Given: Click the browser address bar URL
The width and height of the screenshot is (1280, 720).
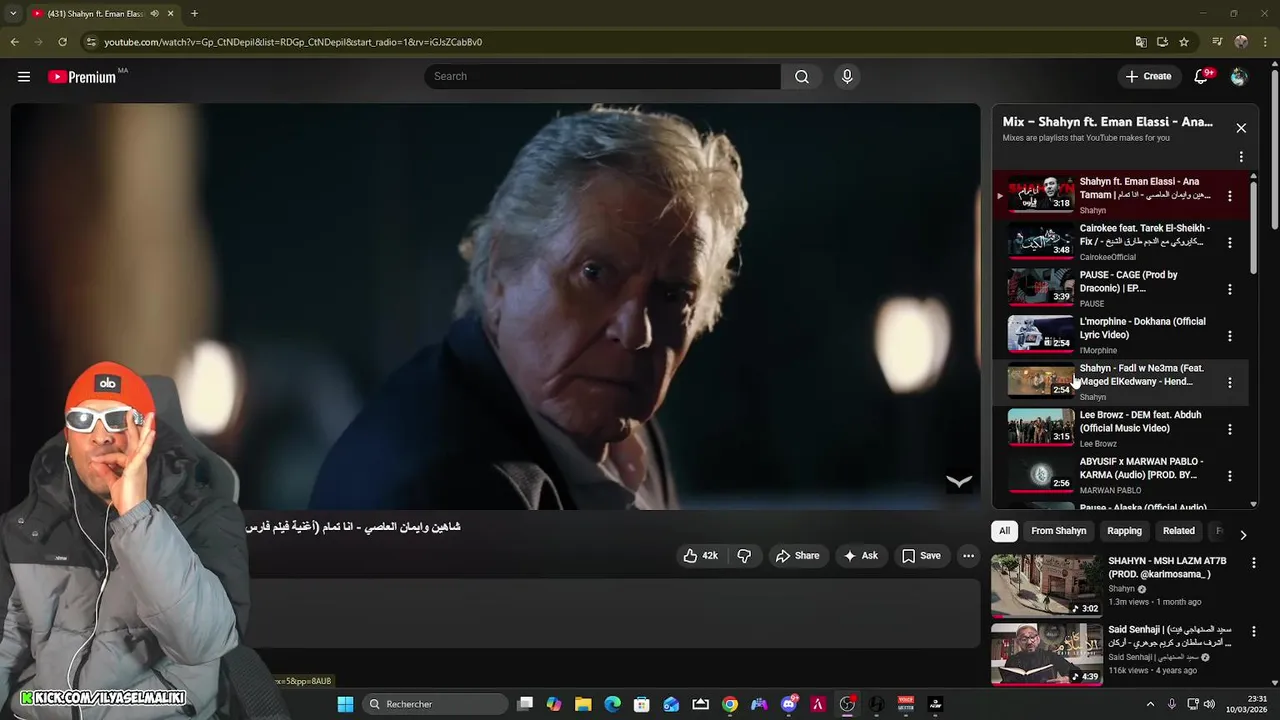Looking at the screenshot, I should 293,42.
